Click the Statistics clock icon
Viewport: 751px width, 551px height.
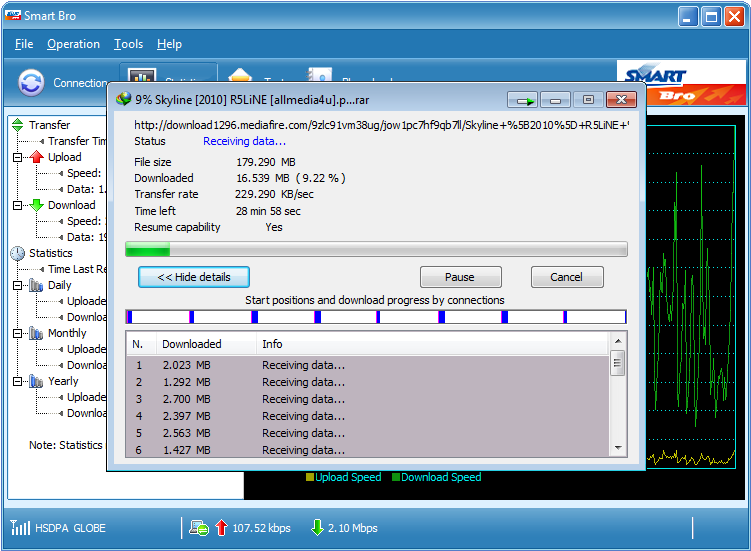[x=18, y=253]
